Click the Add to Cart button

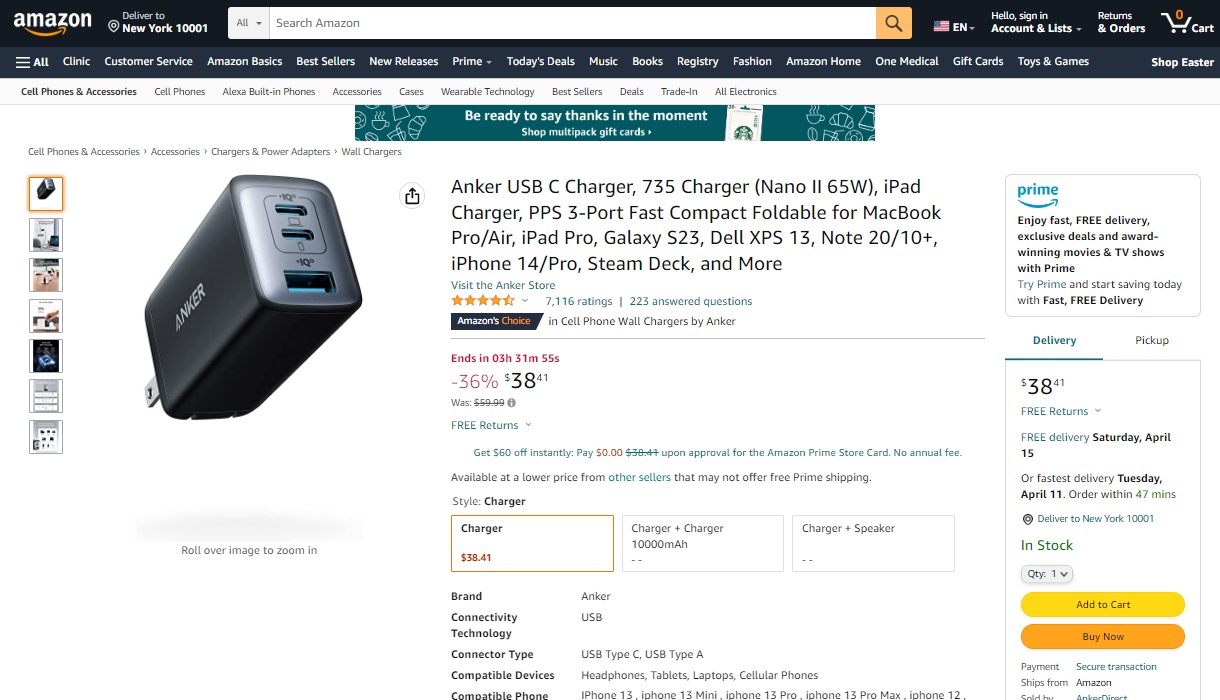click(1103, 604)
